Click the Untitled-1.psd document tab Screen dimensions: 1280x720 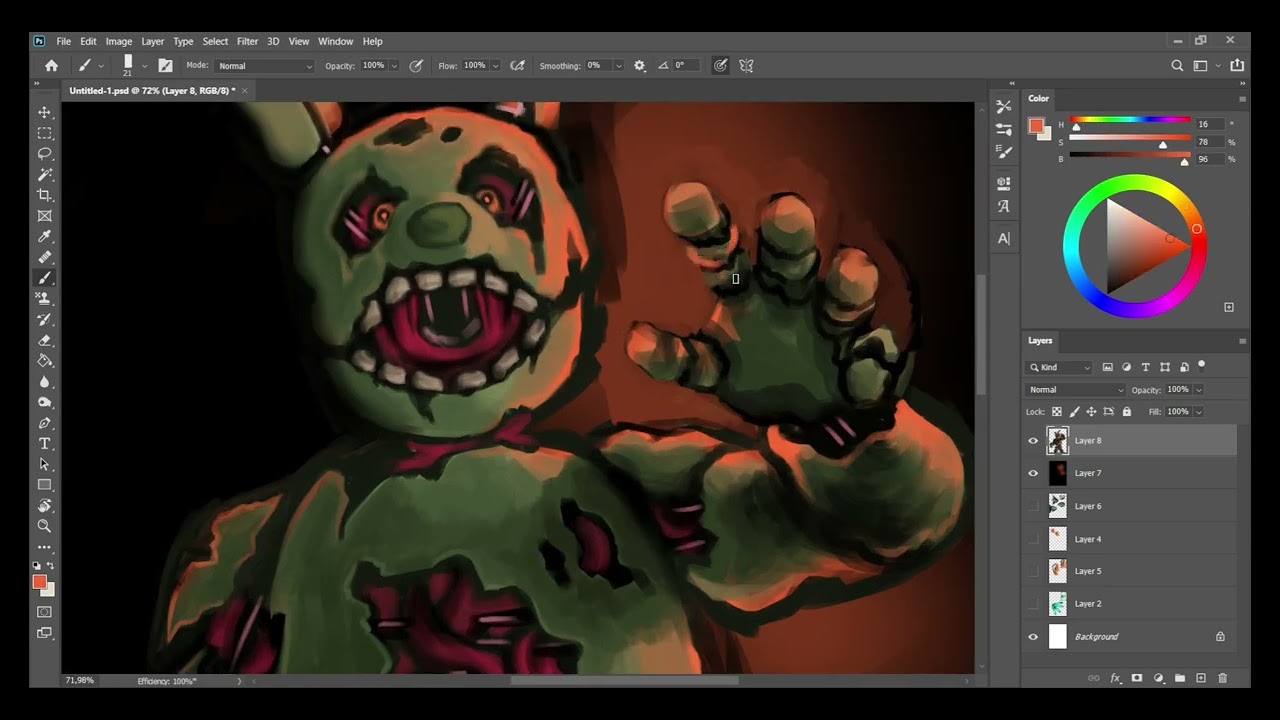point(152,90)
